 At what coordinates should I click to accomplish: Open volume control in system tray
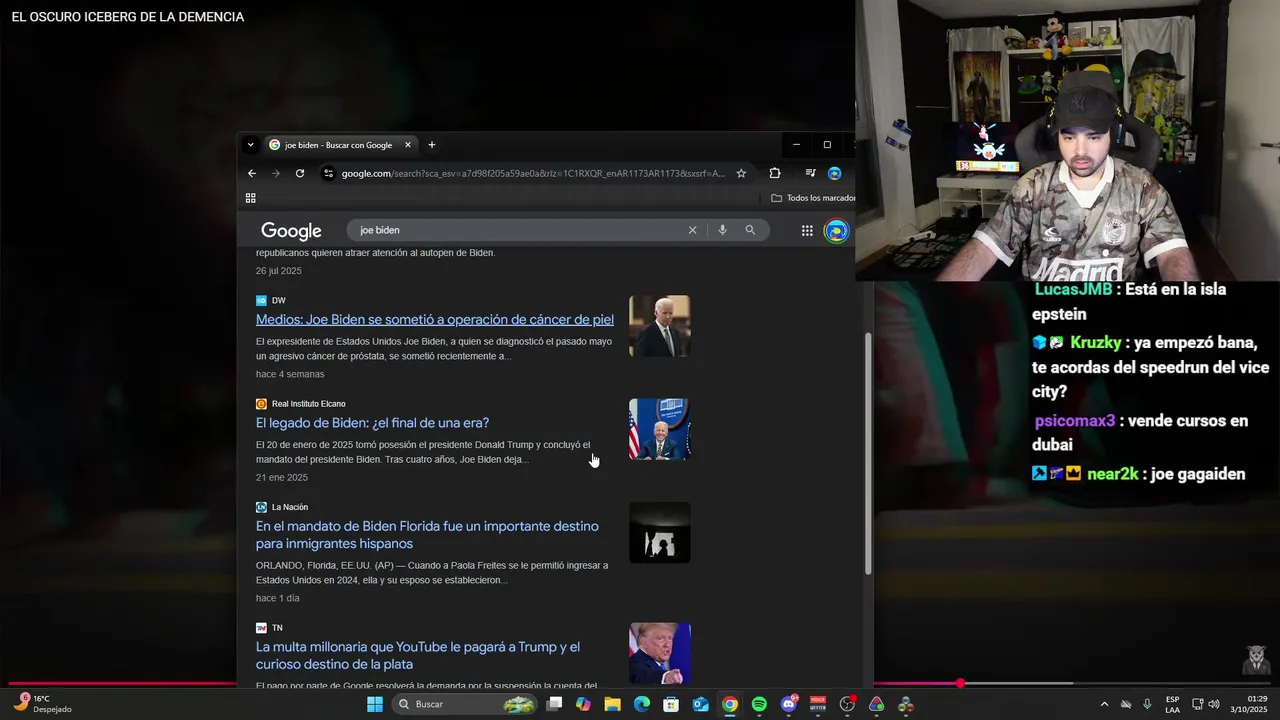point(1214,704)
